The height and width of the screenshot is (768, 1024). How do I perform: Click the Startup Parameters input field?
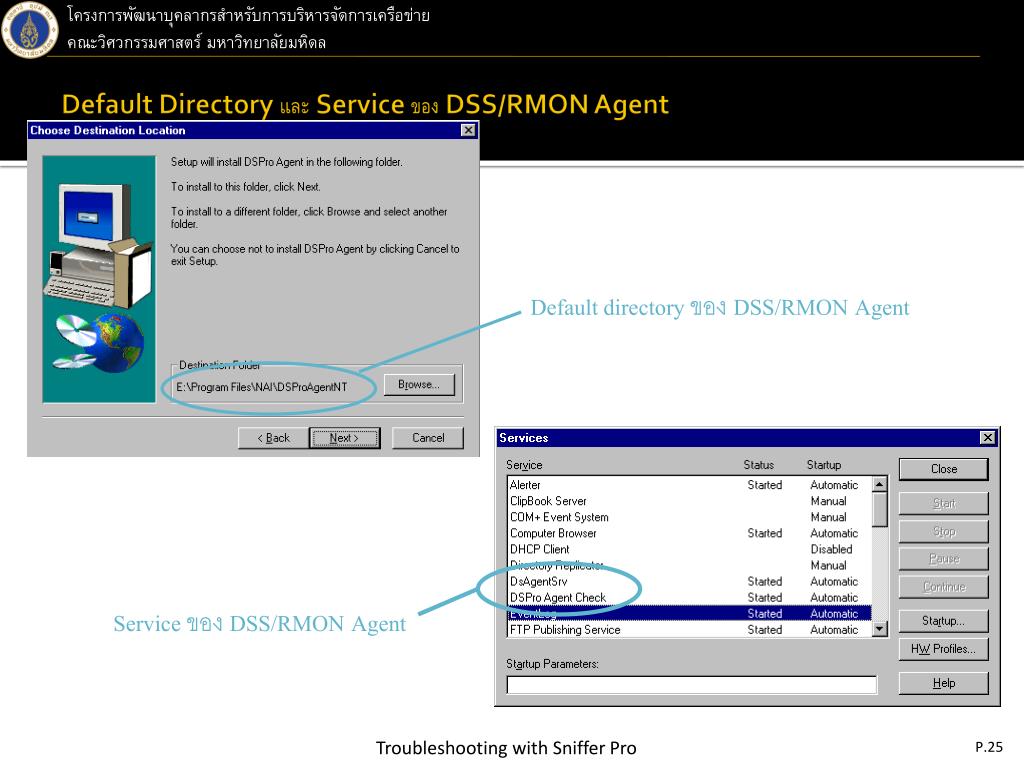pos(692,685)
